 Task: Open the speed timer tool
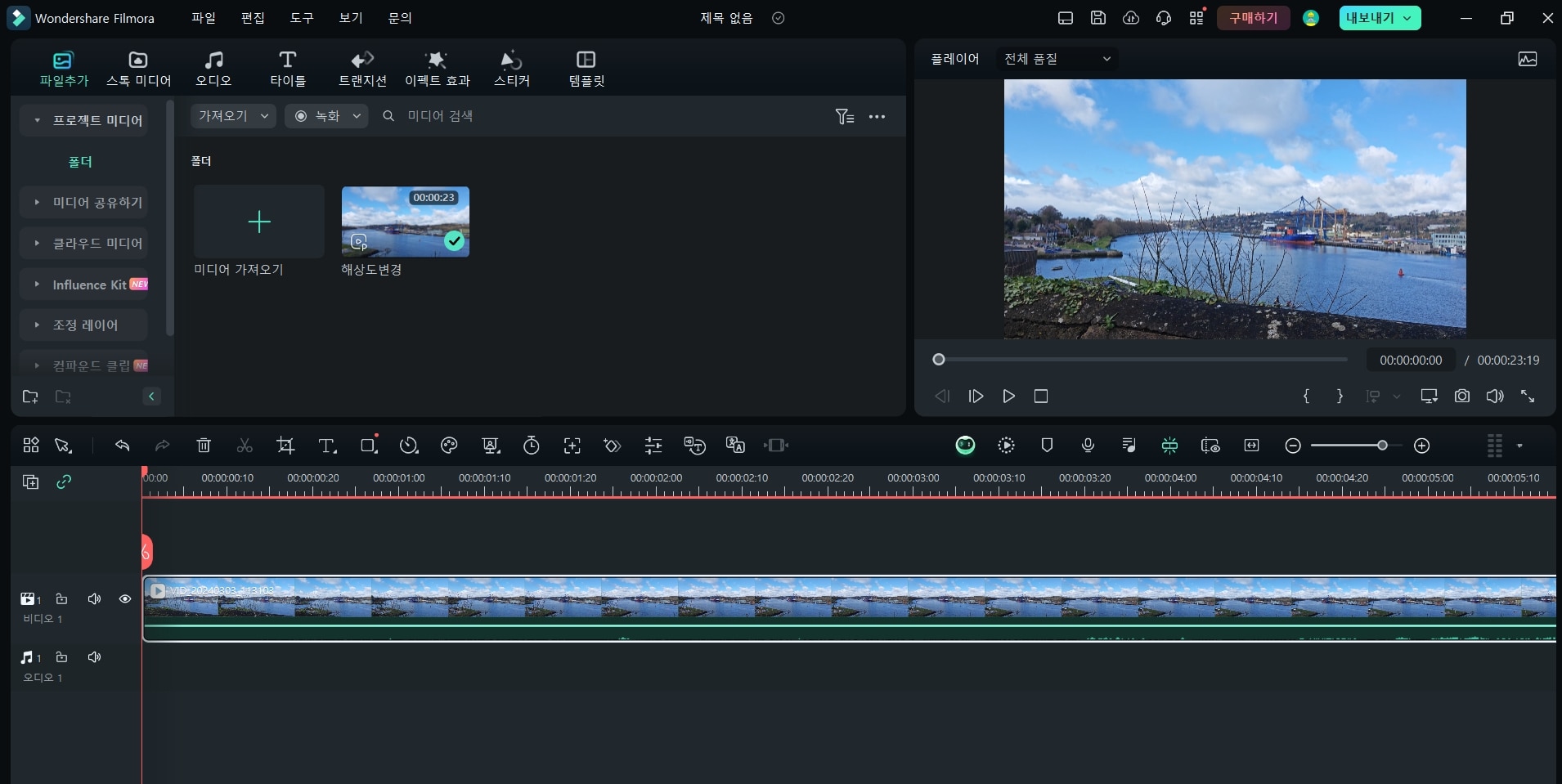(x=532, y=446)
